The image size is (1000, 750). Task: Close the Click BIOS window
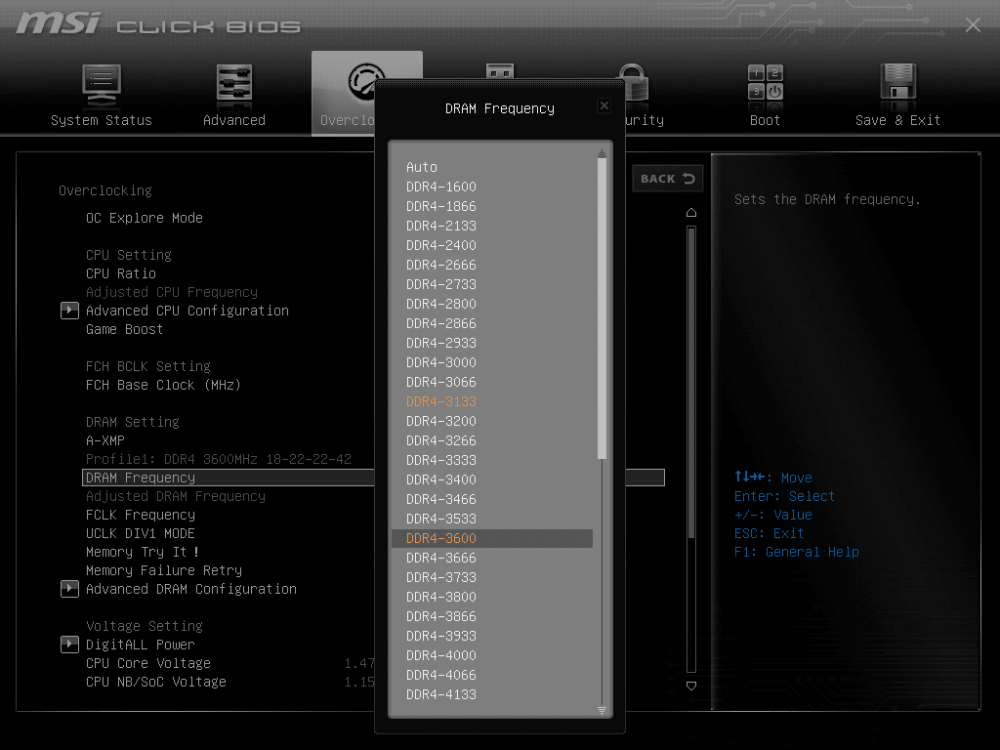[973, 25]
